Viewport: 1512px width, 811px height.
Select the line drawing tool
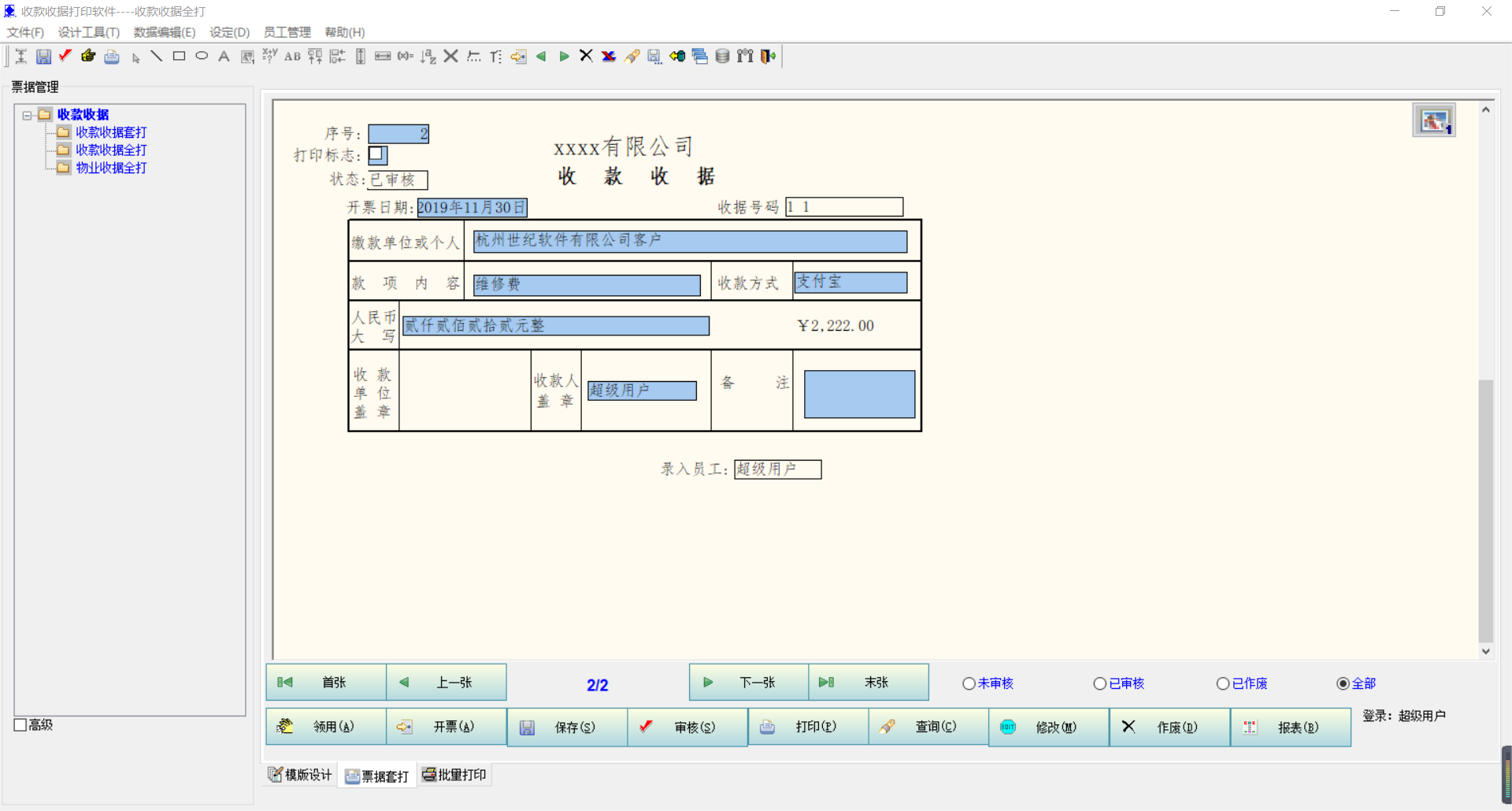[x=157, y=56]
